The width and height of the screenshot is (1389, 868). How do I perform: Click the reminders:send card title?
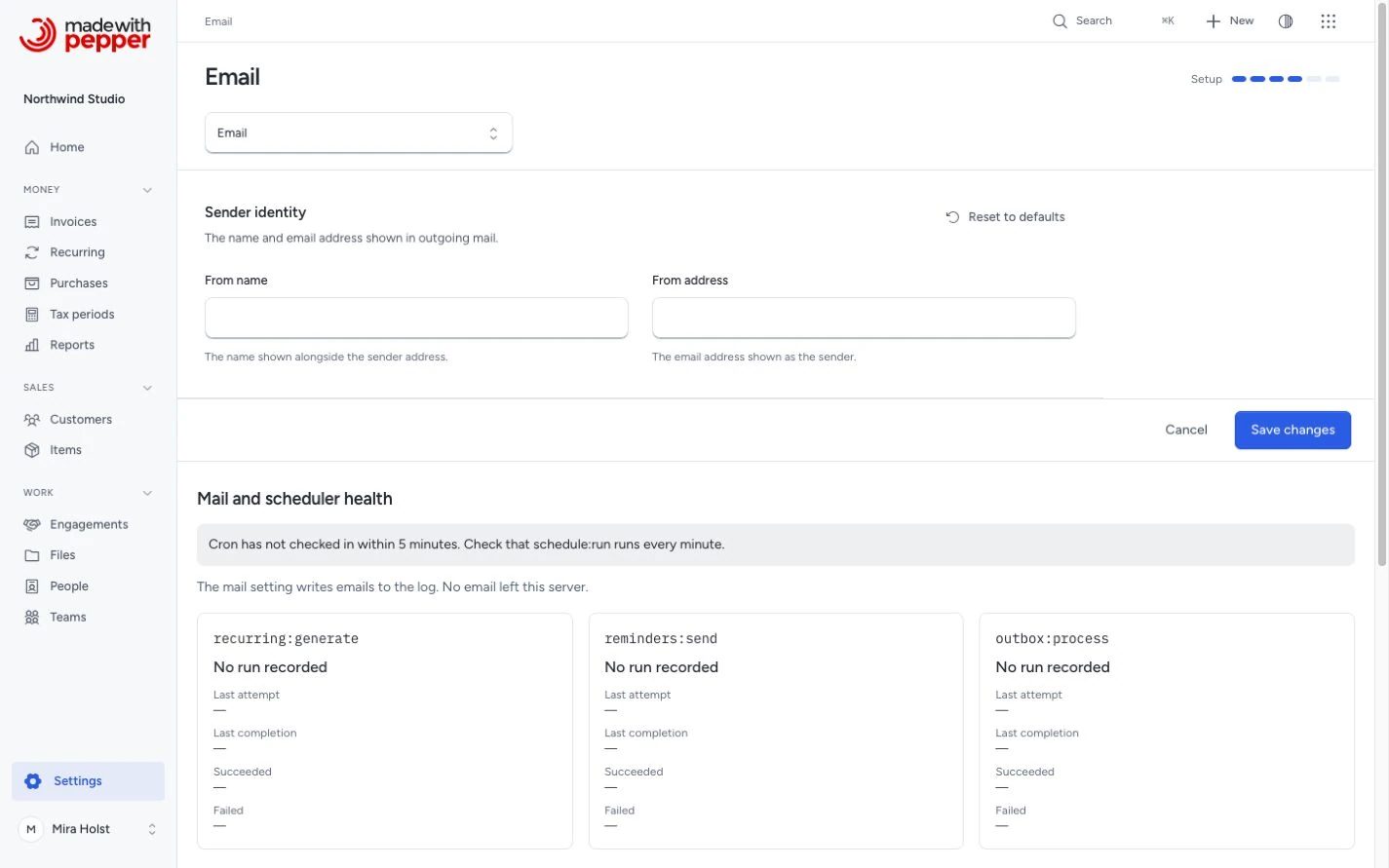click(661, 639)
